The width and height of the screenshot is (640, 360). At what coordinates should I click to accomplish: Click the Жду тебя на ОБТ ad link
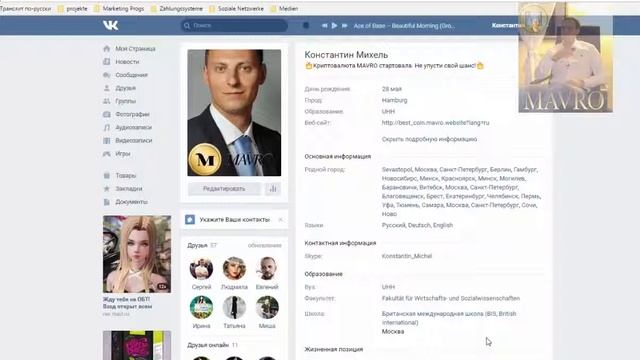[127, 303]
